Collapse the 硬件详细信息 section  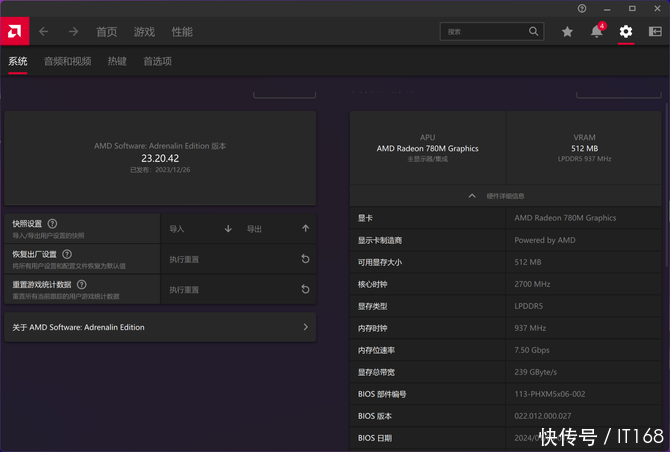tap(473, 196)
